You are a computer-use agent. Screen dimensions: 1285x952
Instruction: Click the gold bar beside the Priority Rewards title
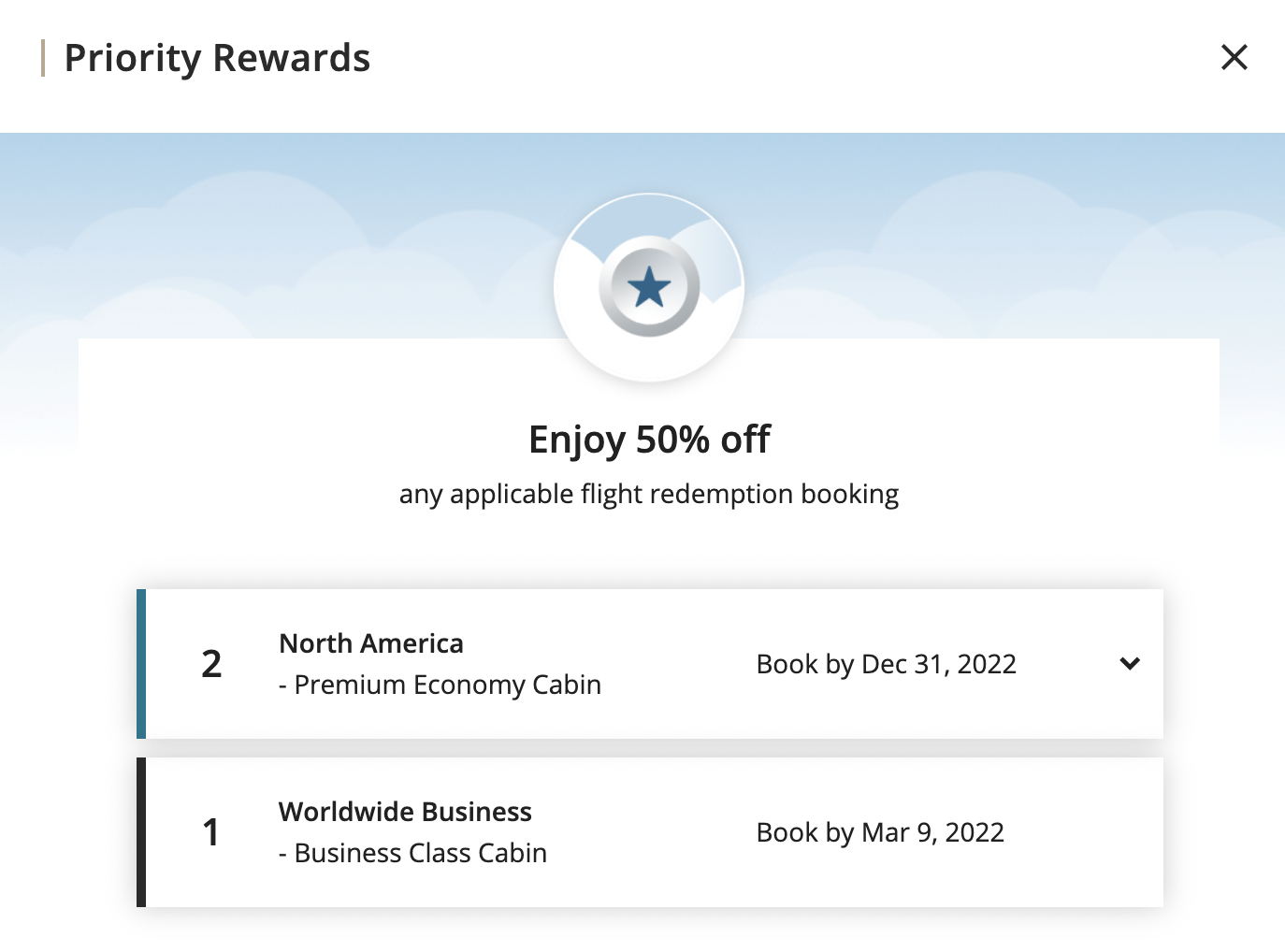coord(42,58)
